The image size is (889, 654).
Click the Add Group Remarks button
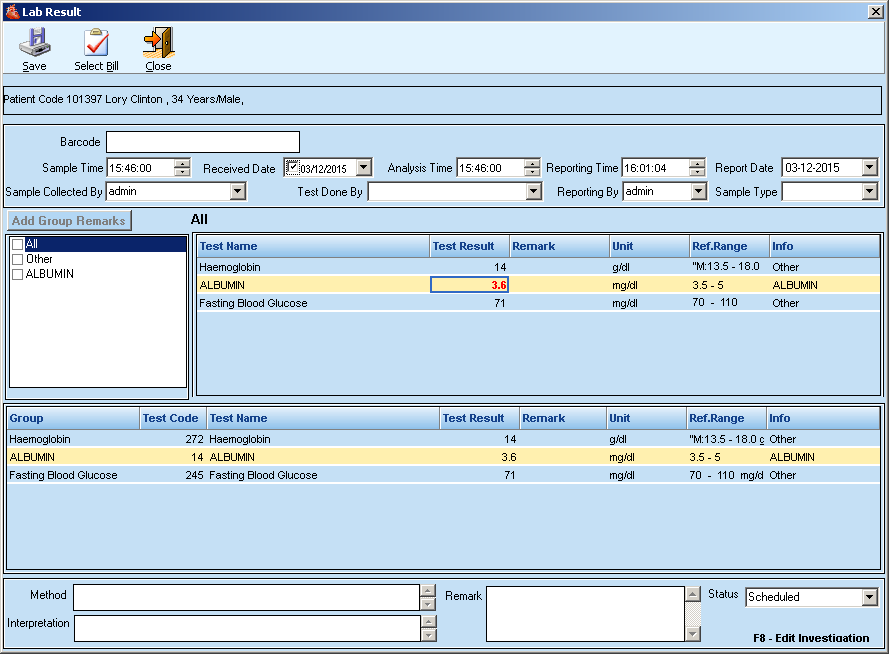pyautogui.click(x=68, y=221)
